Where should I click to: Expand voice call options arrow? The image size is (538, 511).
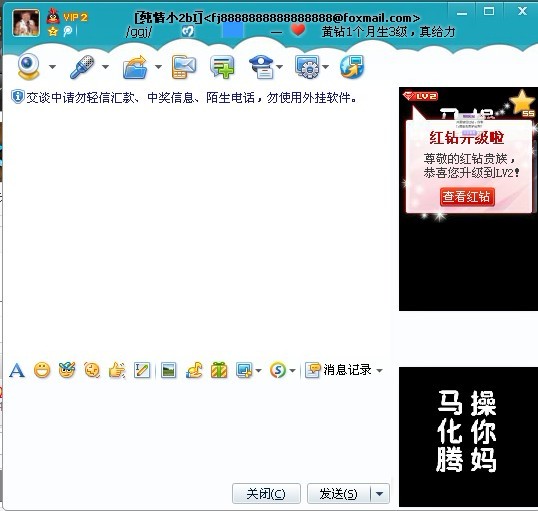[x=105, y=67]
